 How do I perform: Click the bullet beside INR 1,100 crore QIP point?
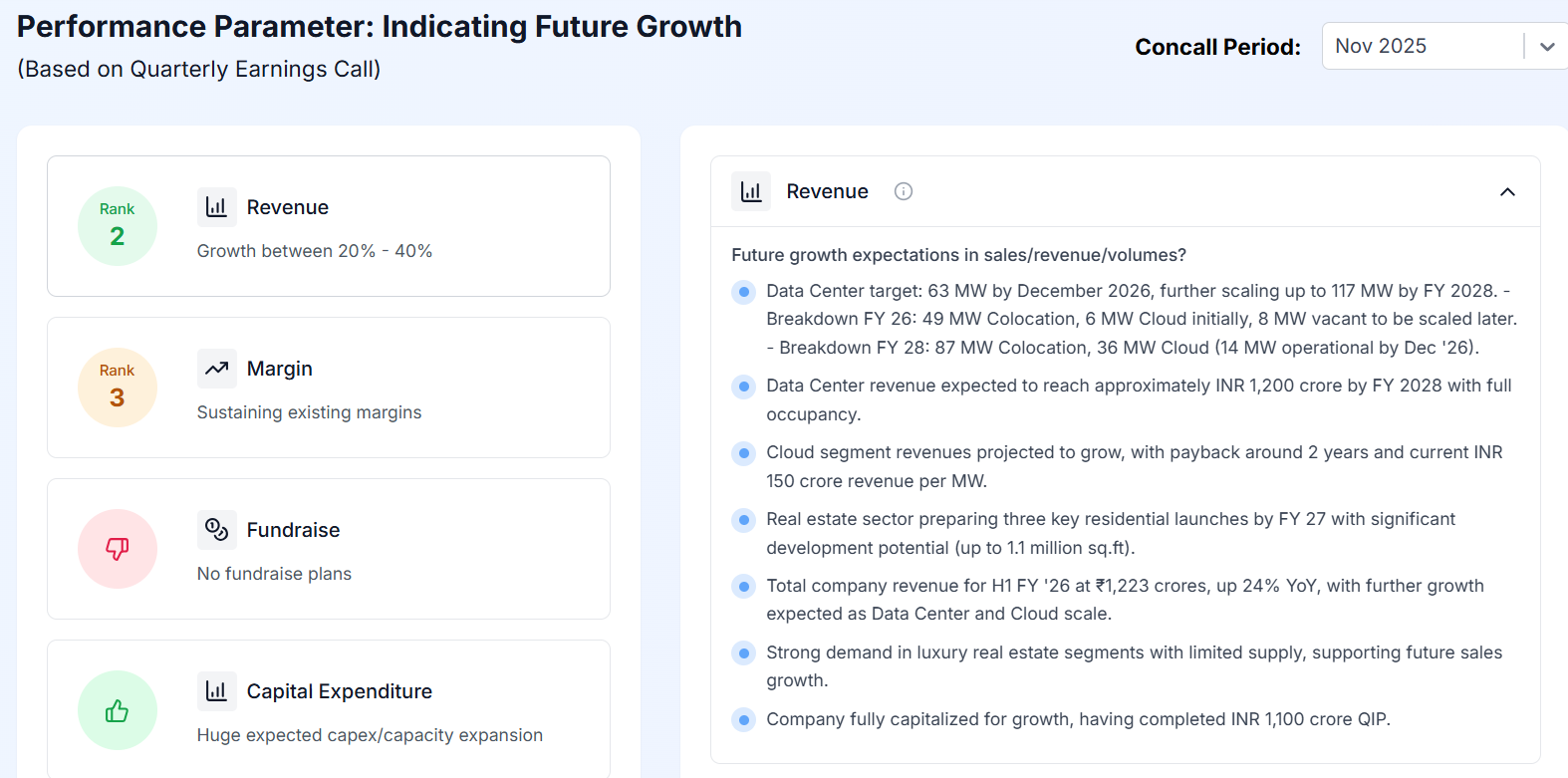click(x=744, y=719)
